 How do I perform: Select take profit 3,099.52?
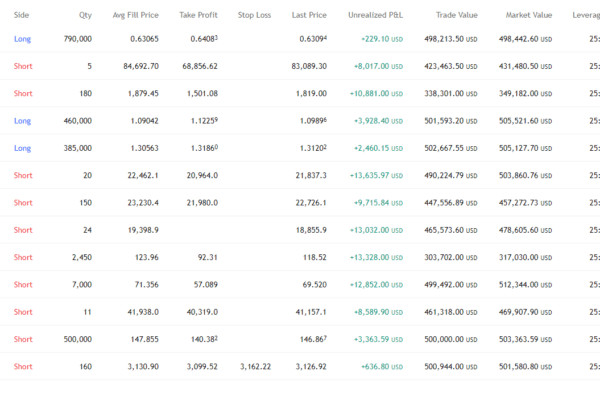202,367
